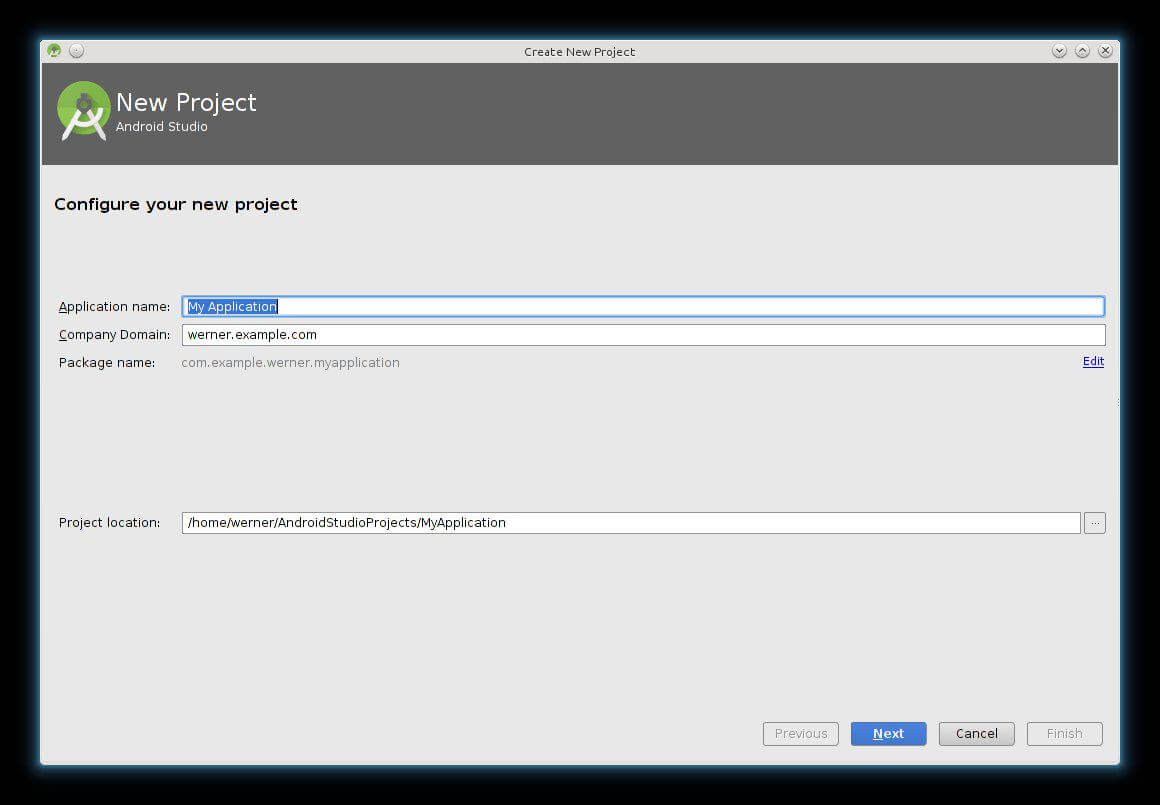Browse for project location with the ellipsis button
Screen dimensions: 1160x805
coord(1094,523)
